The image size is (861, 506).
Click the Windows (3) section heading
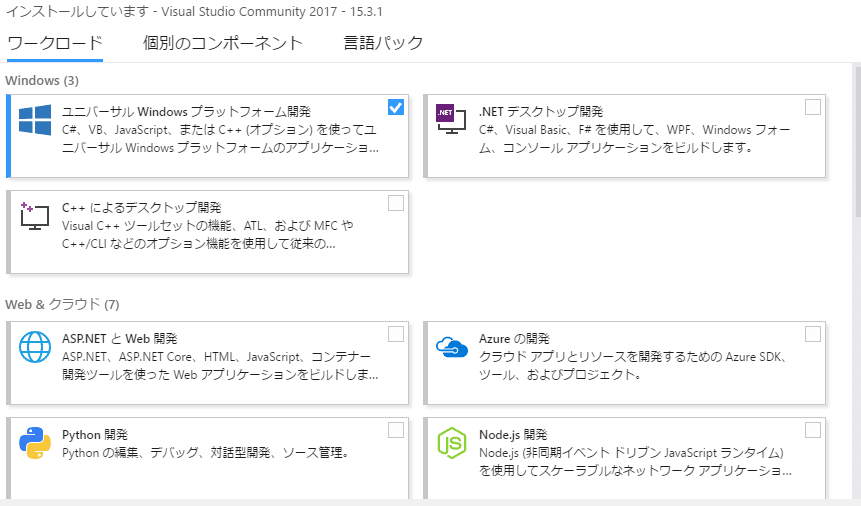coord(42,81)
